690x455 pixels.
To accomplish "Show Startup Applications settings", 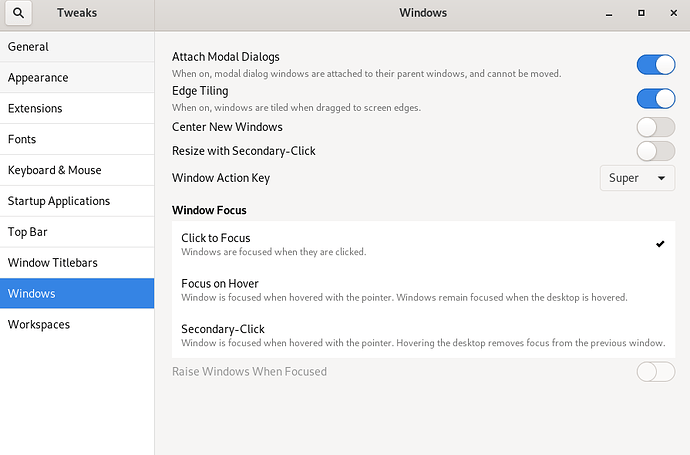I will [77, 201].
